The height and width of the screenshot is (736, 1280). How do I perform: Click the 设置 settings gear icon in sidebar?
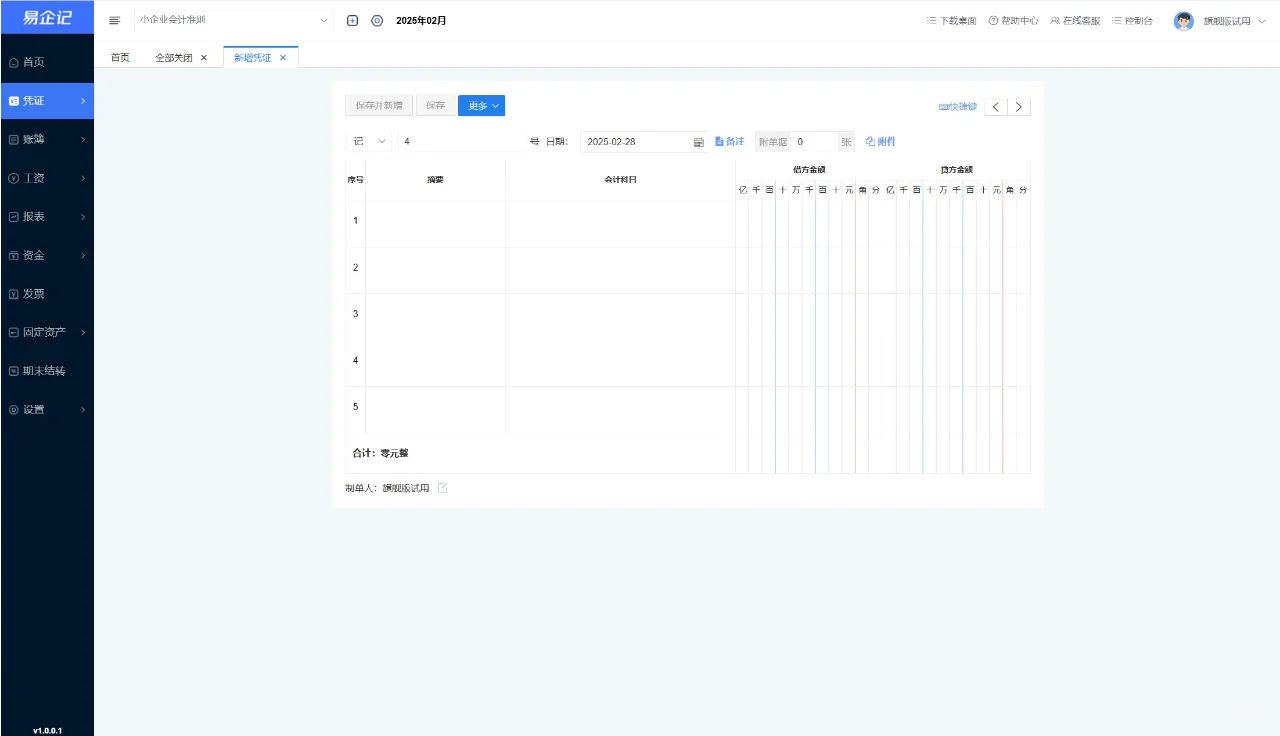[13, 410]
